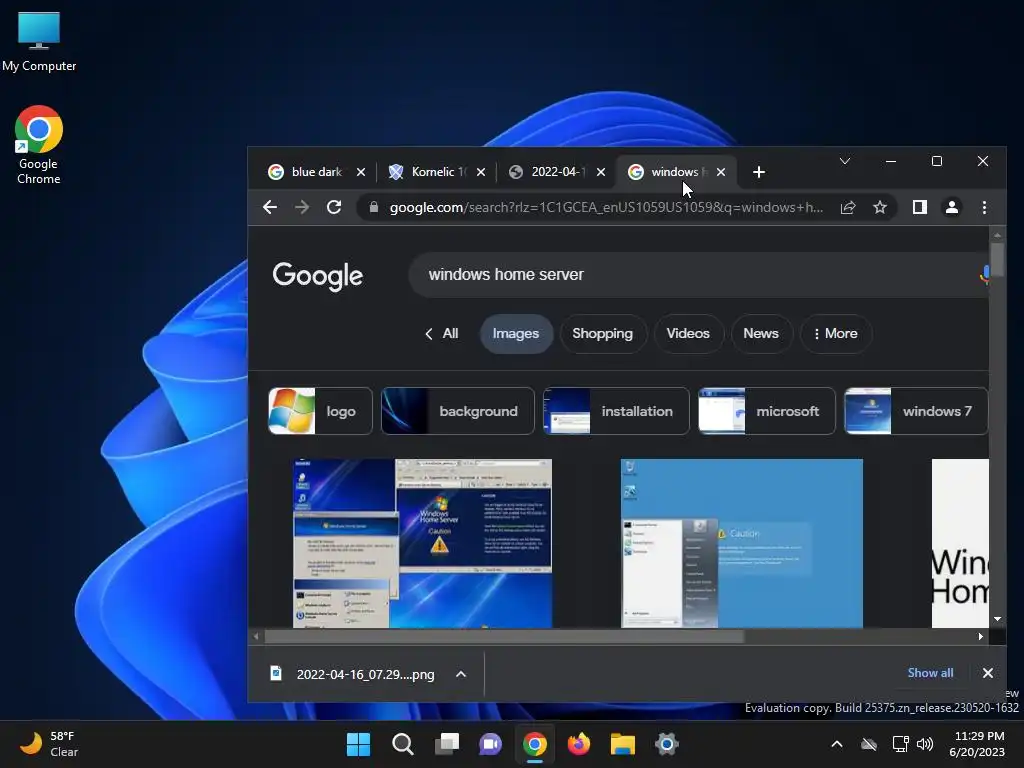Open the Windows Home Server collage image result
1024x768 pixels.
point(423,543)
